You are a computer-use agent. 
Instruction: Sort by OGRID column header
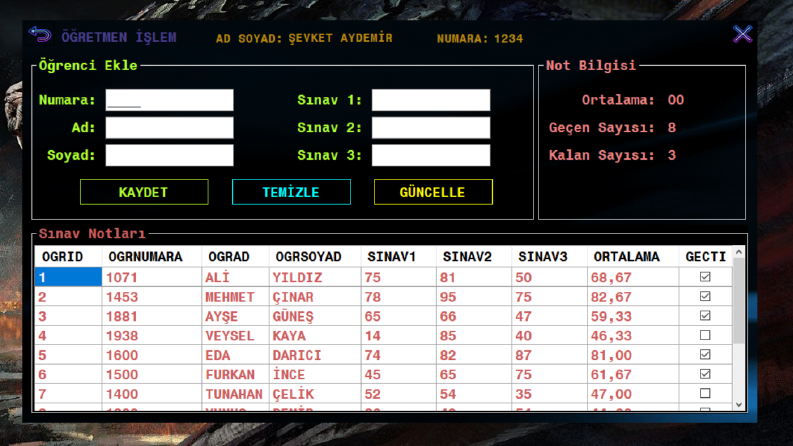click(x=68, y=257)
